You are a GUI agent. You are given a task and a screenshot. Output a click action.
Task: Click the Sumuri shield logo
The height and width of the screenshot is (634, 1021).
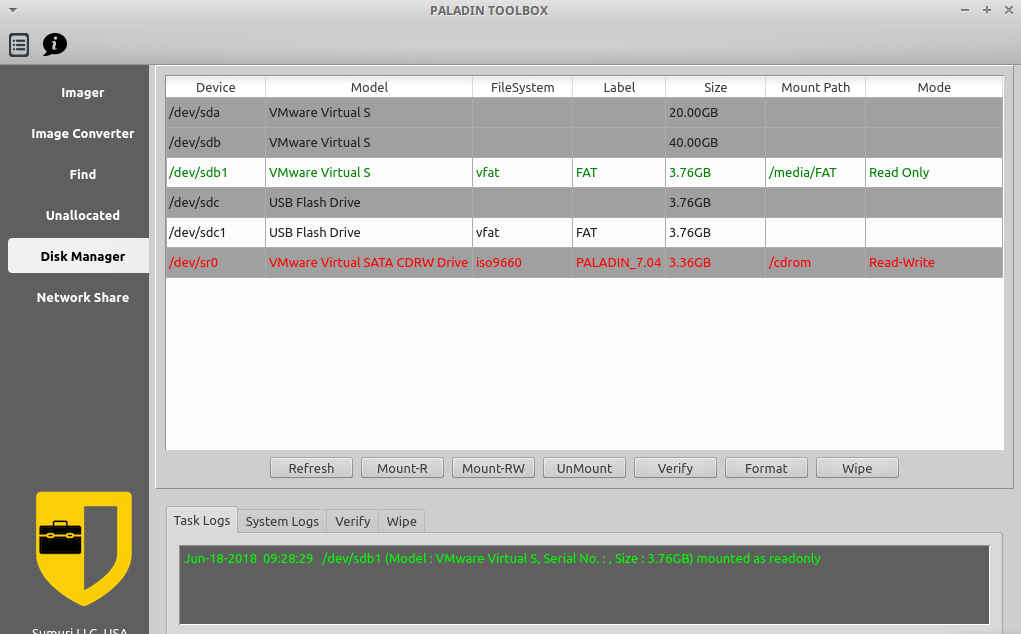(84, 548)
